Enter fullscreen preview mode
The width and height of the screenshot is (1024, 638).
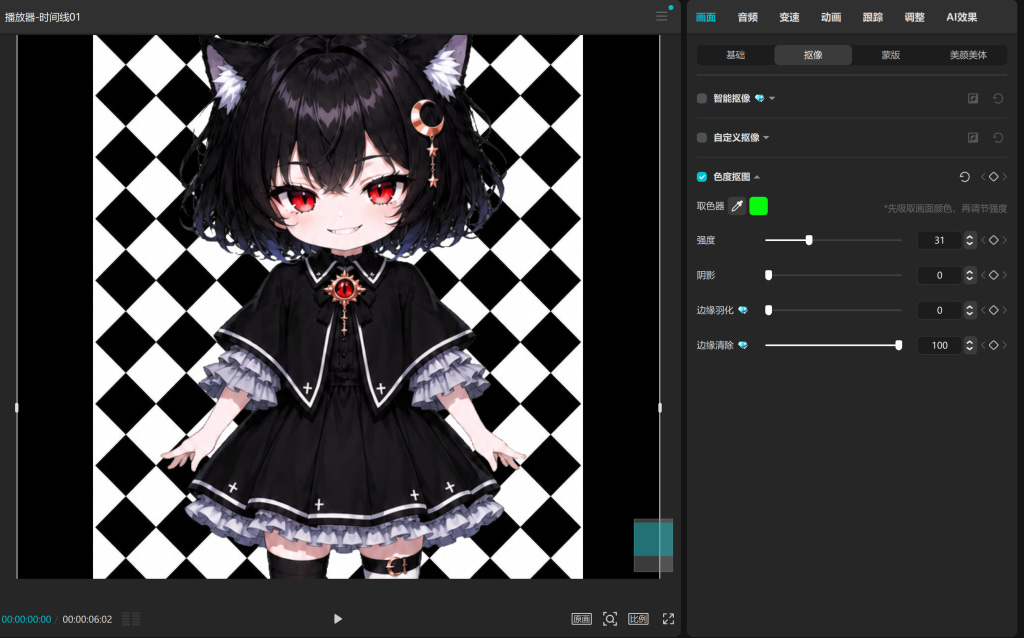click(668, 618)
